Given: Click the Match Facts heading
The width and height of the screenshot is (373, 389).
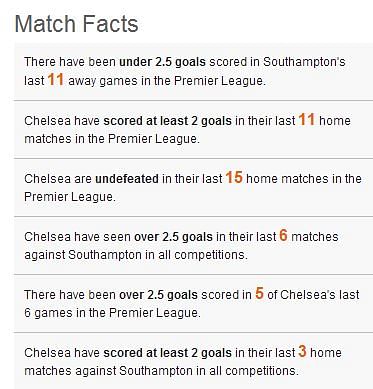Looking at the screenshot, I should (x=76, y=24).
